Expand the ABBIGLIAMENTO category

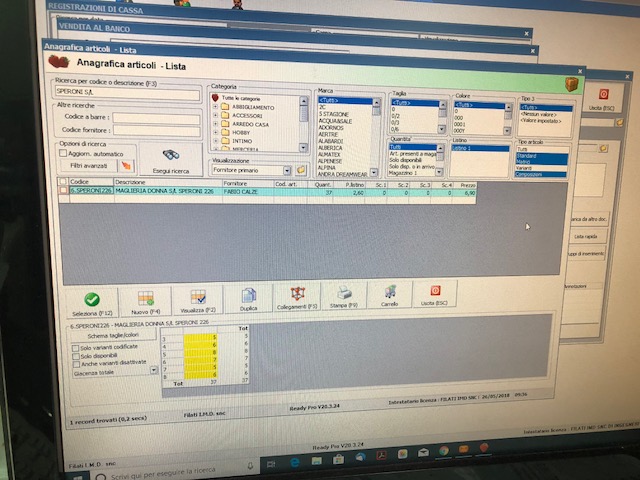[215, 107]
